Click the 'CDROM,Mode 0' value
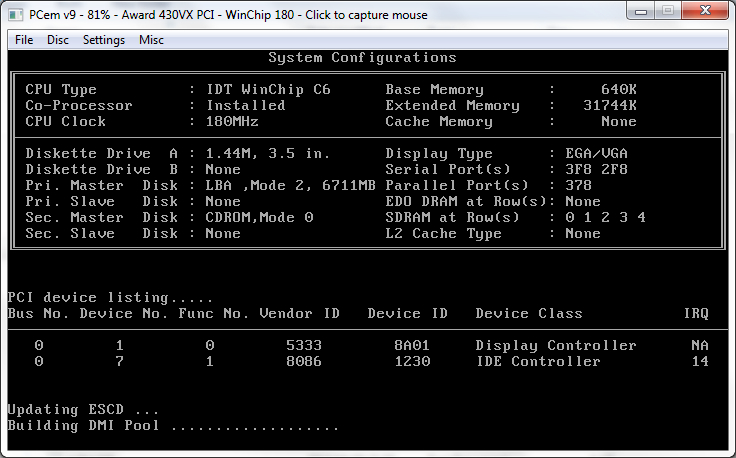 [259, 217]
